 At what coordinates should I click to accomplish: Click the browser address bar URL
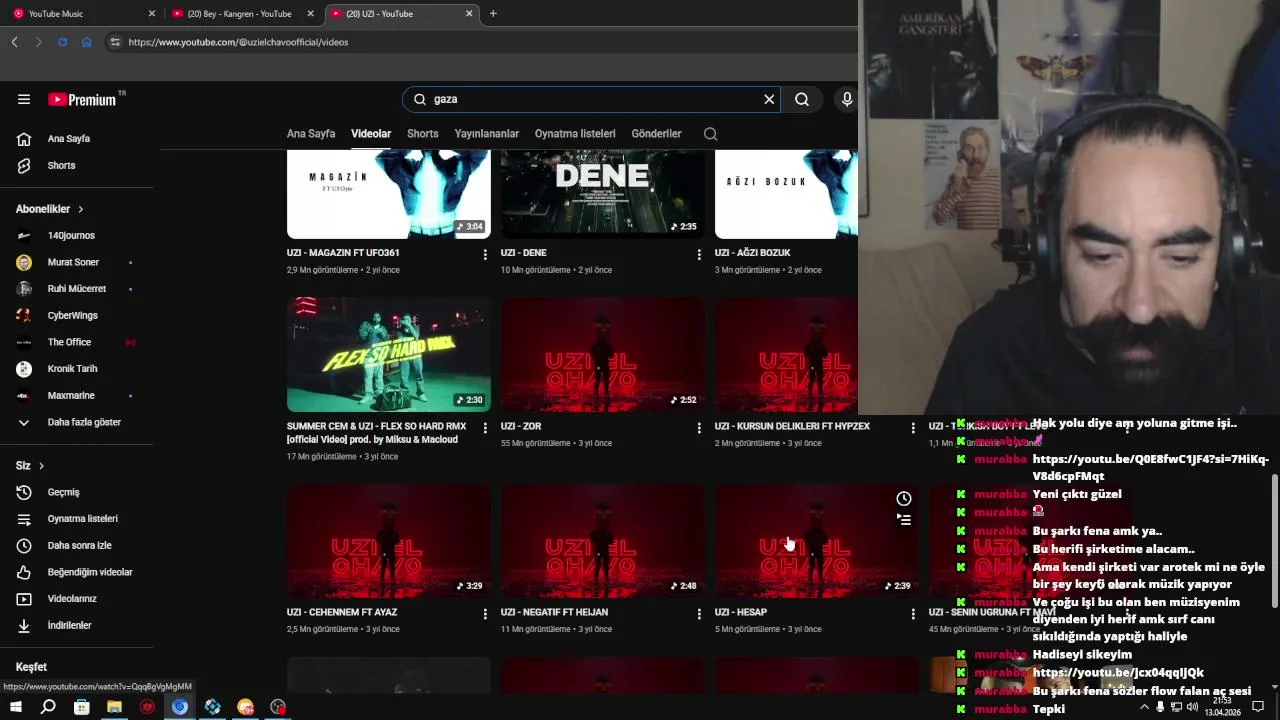click(x=238, y=42)
